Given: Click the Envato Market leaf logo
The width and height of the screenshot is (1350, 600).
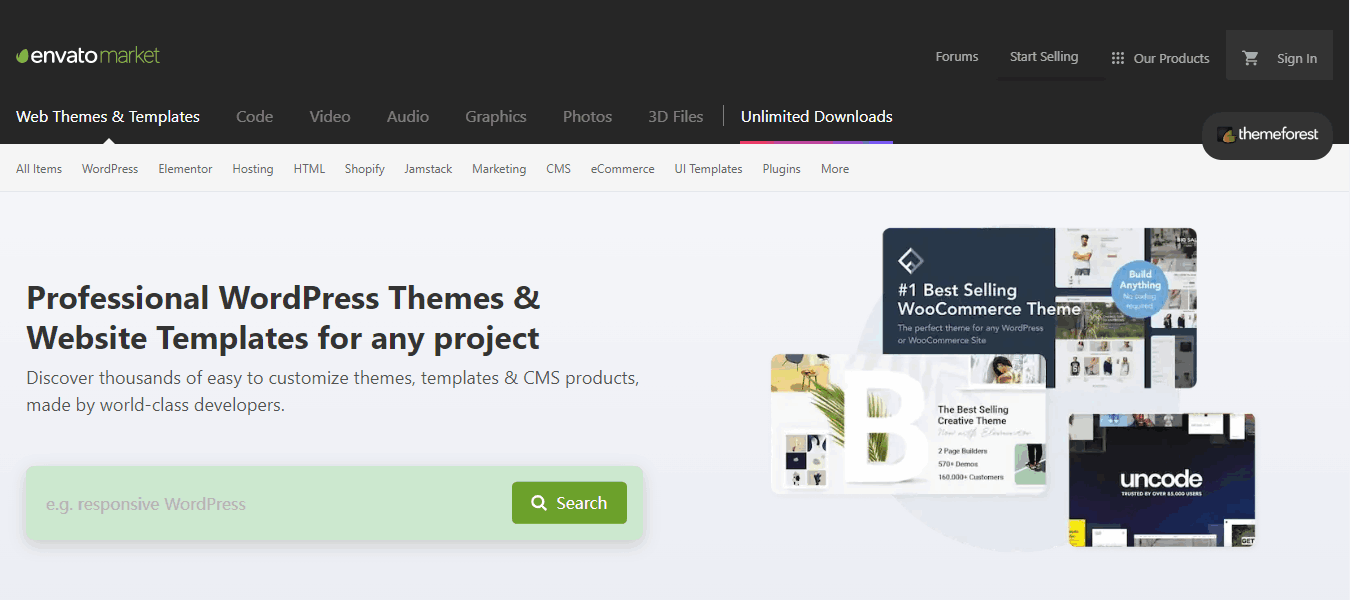Looking at the screenshot, I should coord(21,57).
